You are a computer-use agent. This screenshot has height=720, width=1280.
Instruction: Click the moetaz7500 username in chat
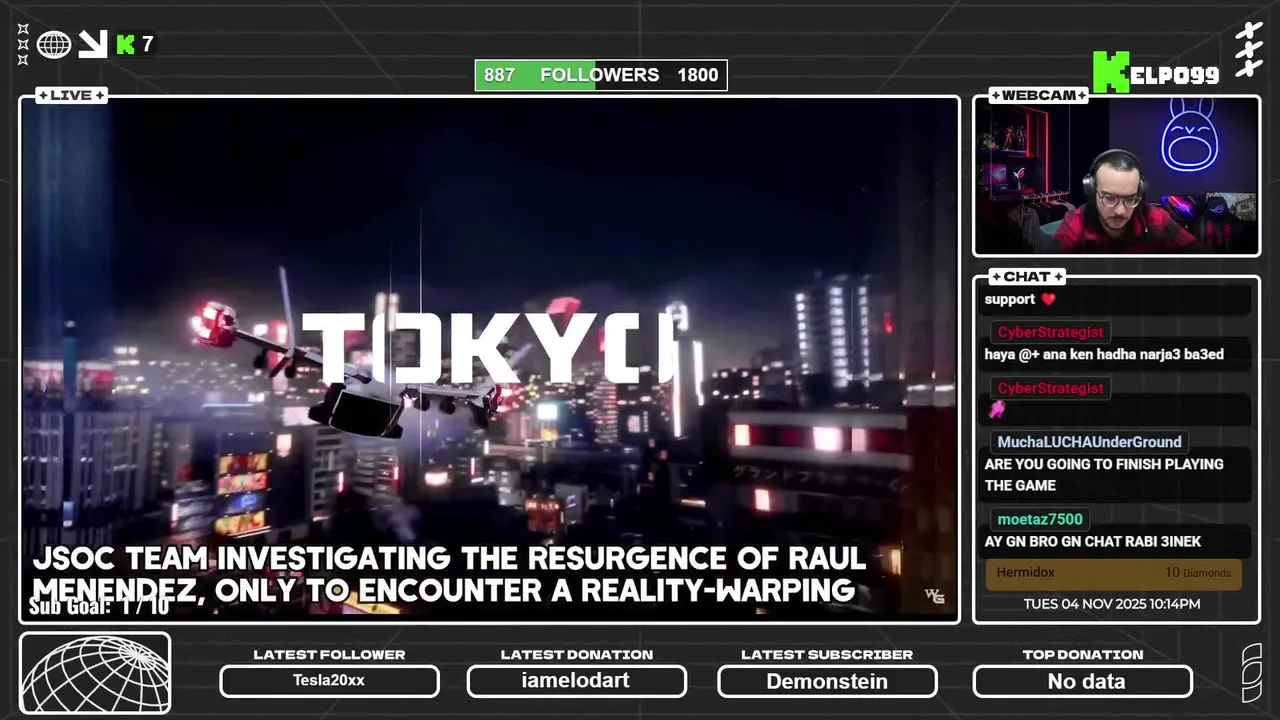(x=1040, y=519)
